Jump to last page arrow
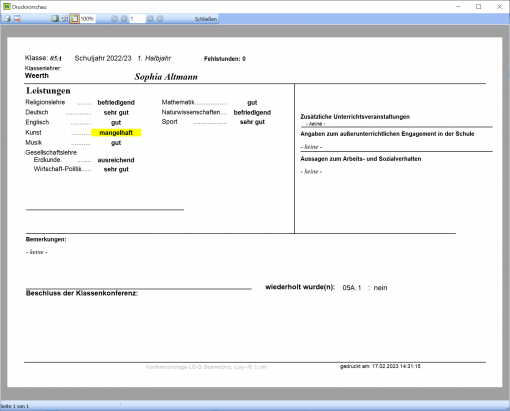Image resolution: width=510 pixels, height=411 pixels. [160, 19]
